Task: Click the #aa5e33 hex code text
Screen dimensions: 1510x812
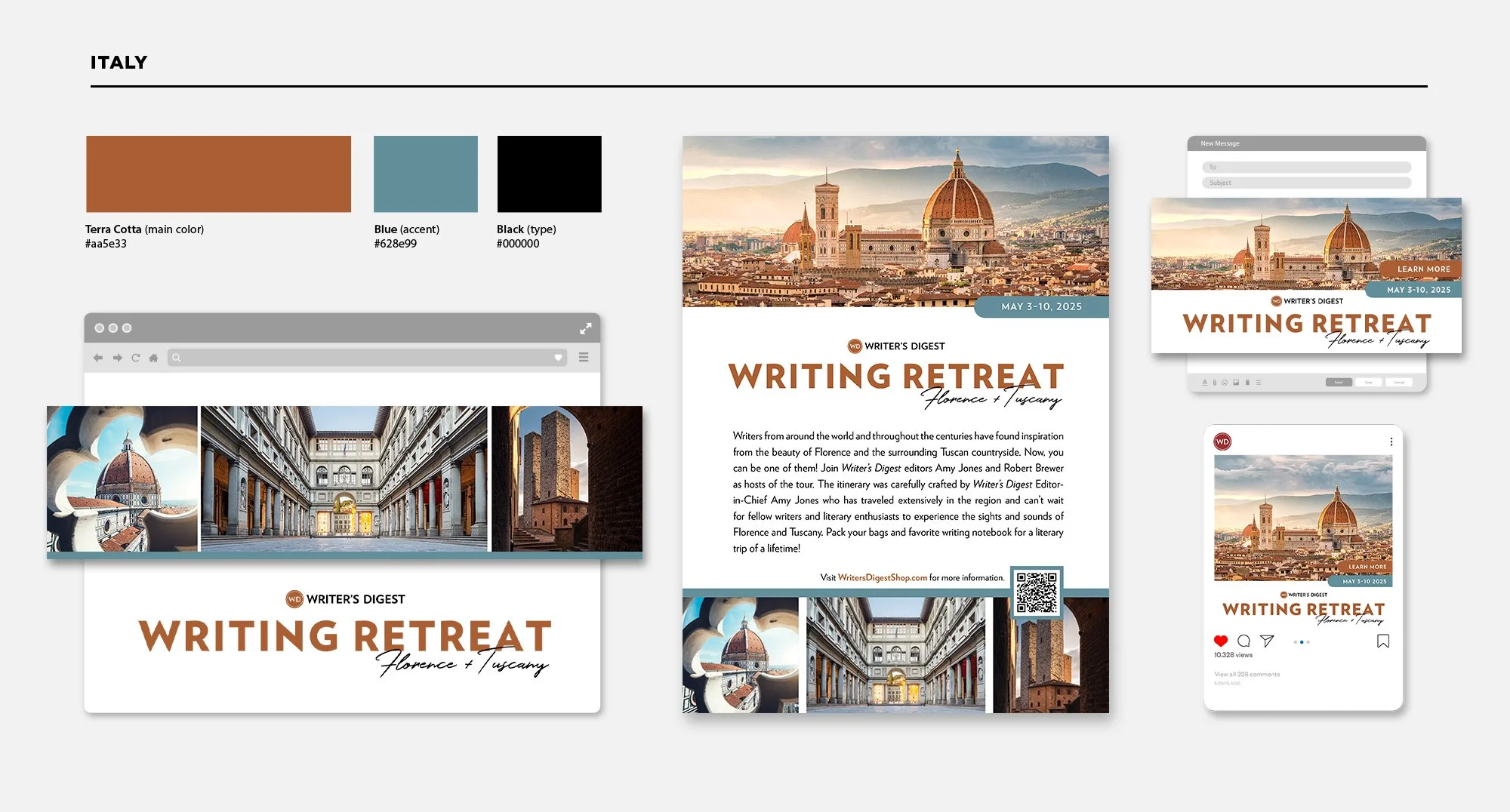Action: 106,244
